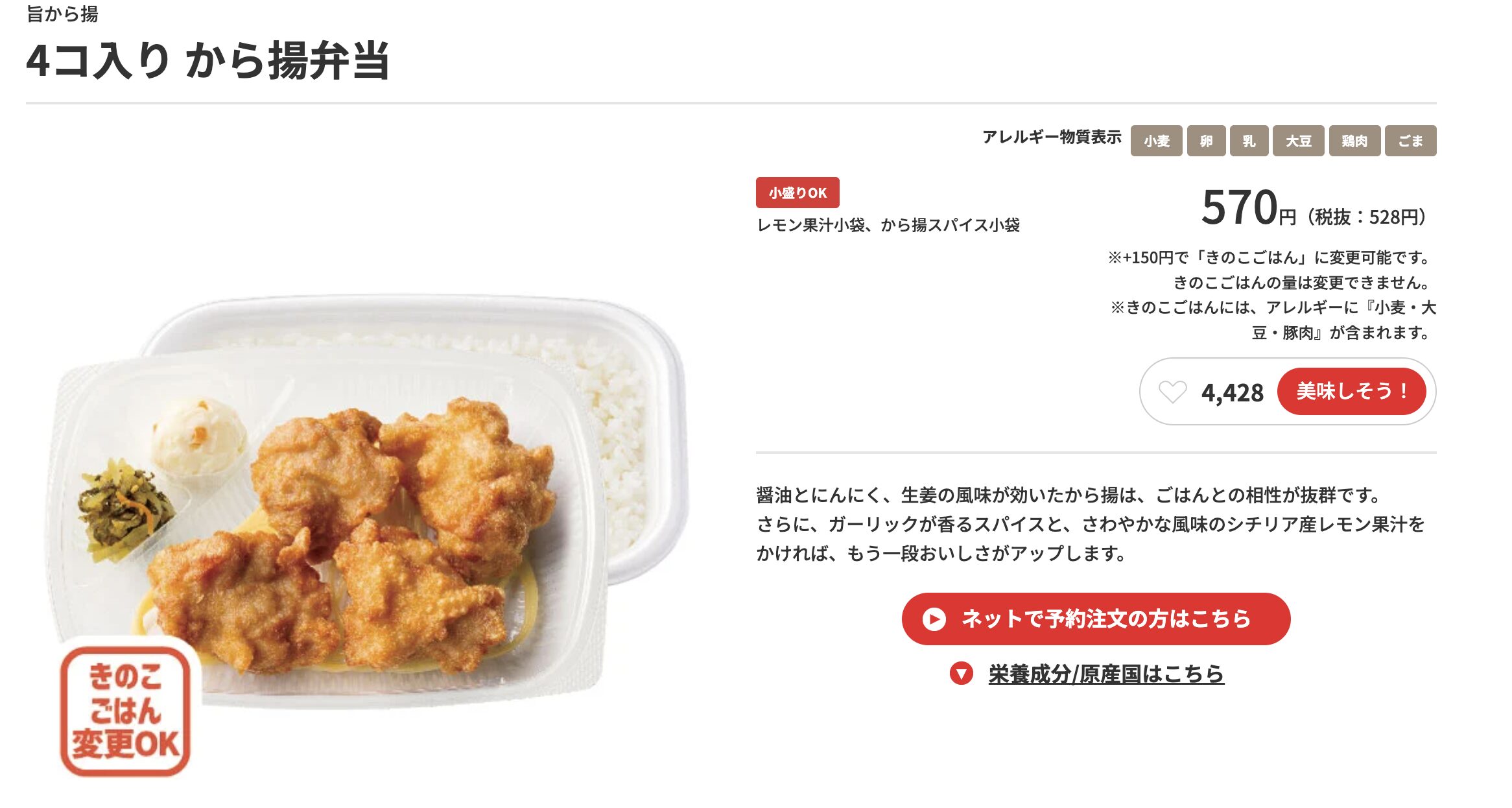Image resolution: width=1512 pixels, height=808 pixels.
Task: Click the 4コ入り から揚弁当 title
Action: pyautogui.click(x=208, y=61)
